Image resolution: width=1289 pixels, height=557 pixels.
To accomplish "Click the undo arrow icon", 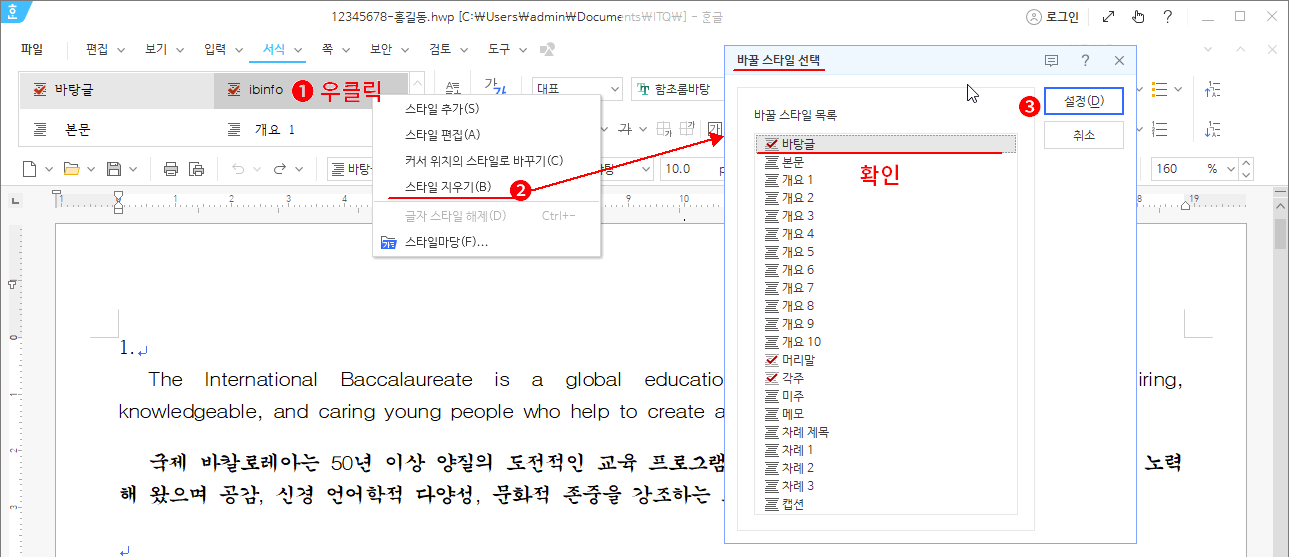I will click(238, 169).
